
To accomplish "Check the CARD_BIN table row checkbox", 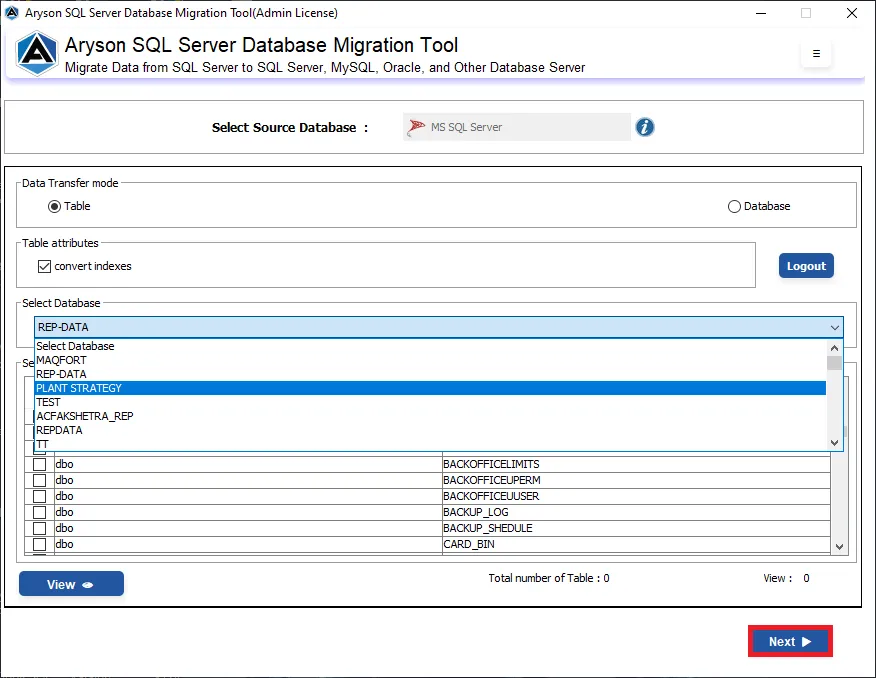I will pyautogui.click(x=40, y=544).
